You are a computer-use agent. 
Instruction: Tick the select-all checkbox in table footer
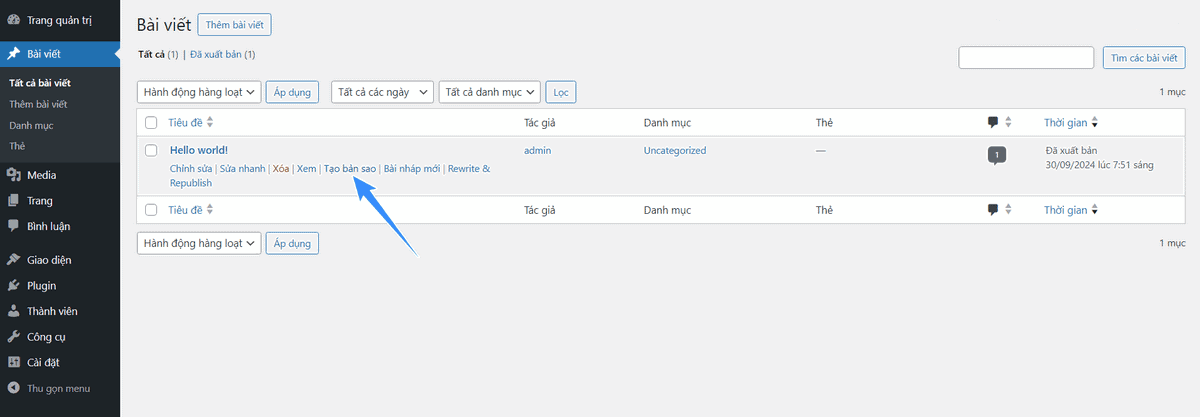point(151,210)
